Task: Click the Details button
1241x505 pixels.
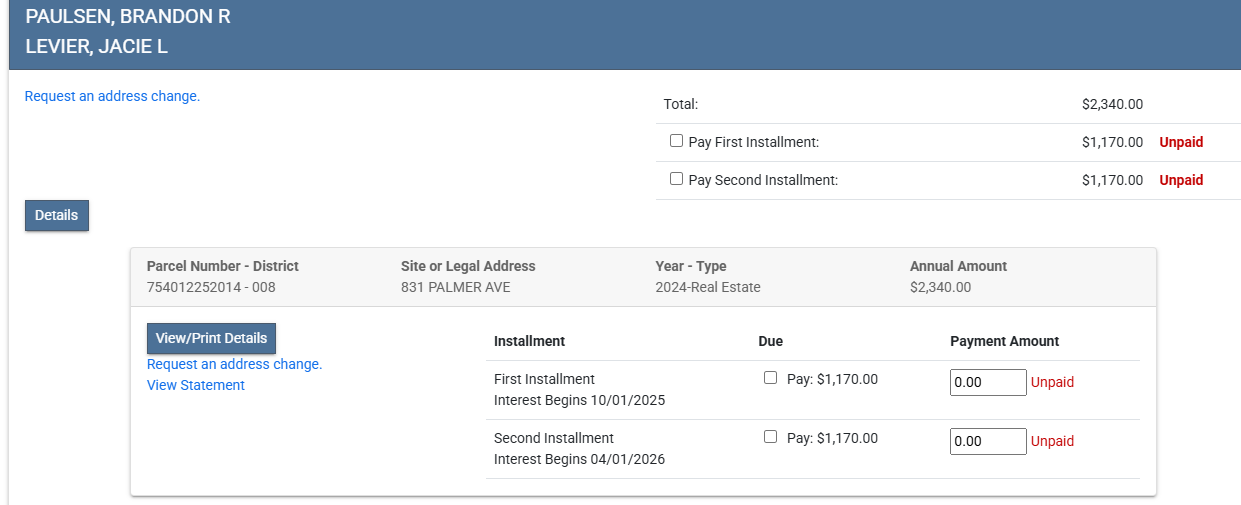Action: (x=57, y=215)
